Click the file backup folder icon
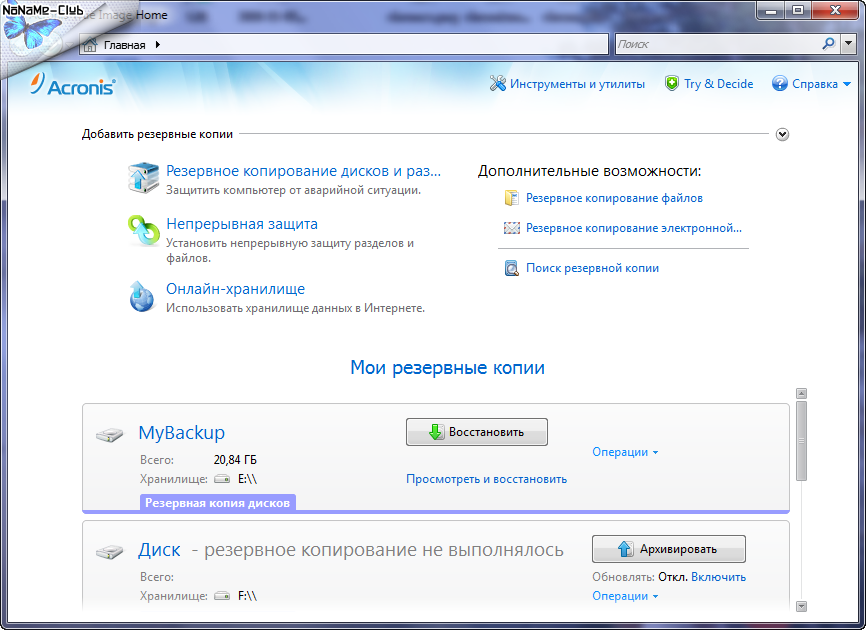866x630 pixels. coord(512,198)
